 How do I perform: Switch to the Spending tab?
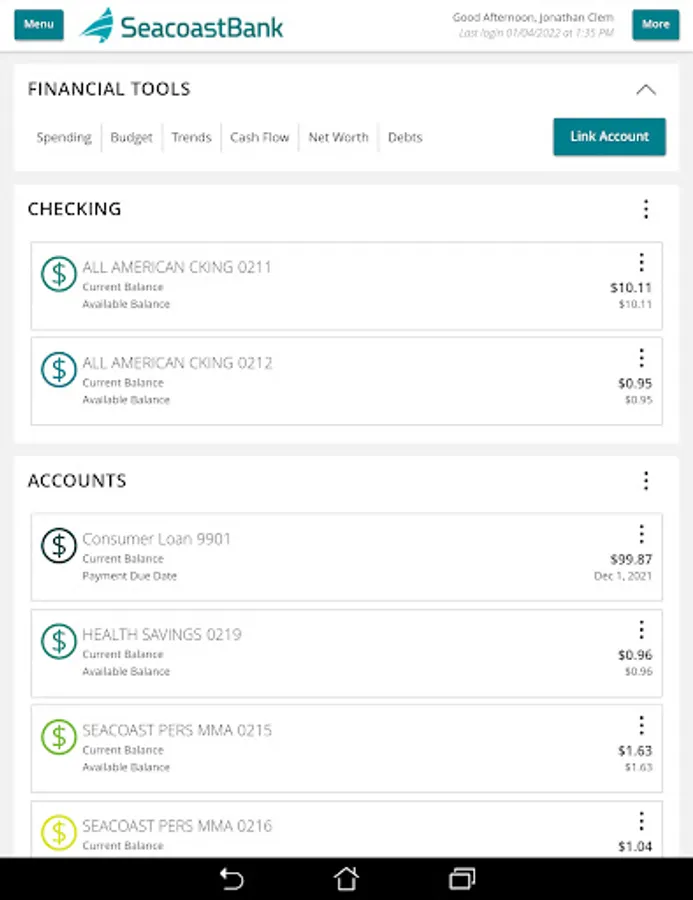coord(64,138)
